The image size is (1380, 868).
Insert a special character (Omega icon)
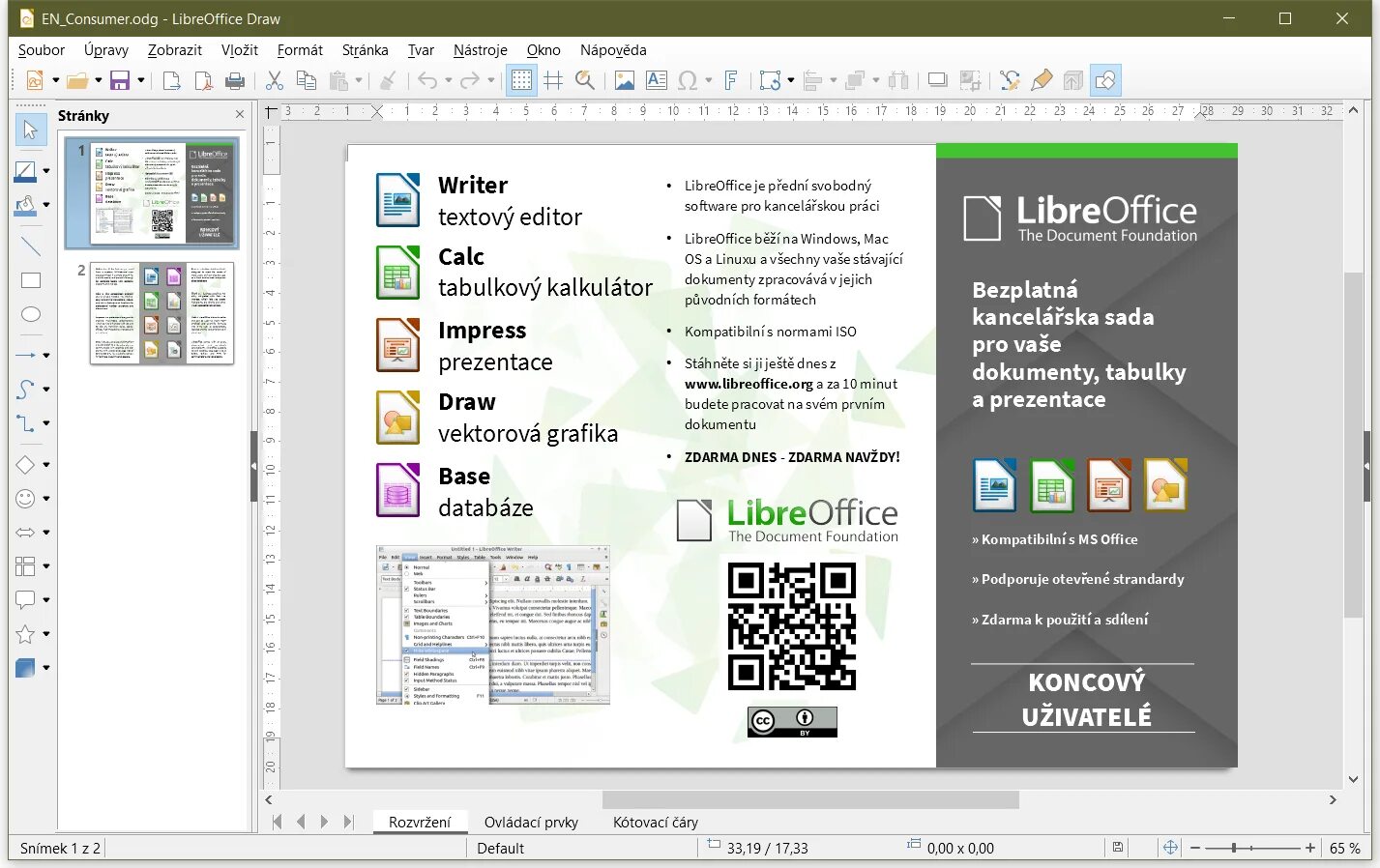tap(689, 81)
